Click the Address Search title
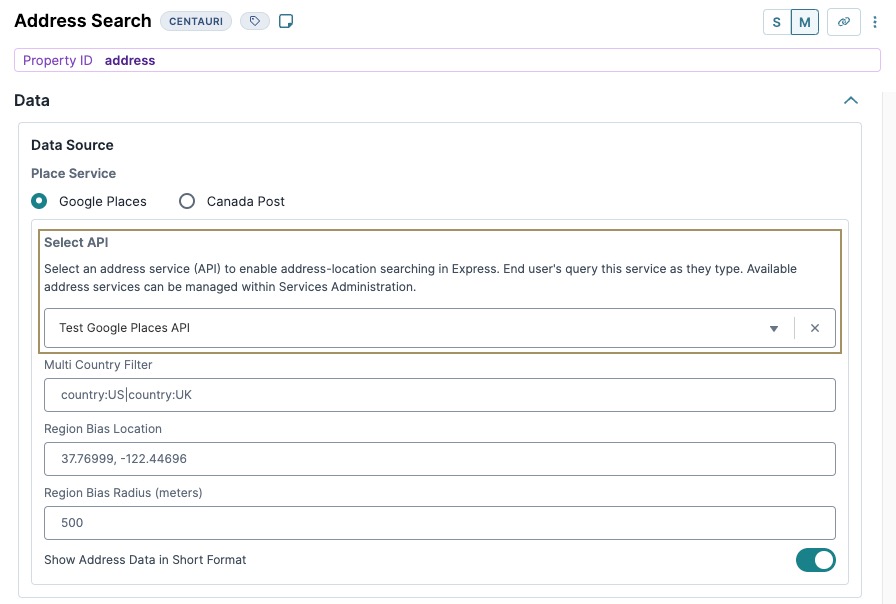Image resolution: width=896 pixels, height=604 pixels. (x=83, y=21)
